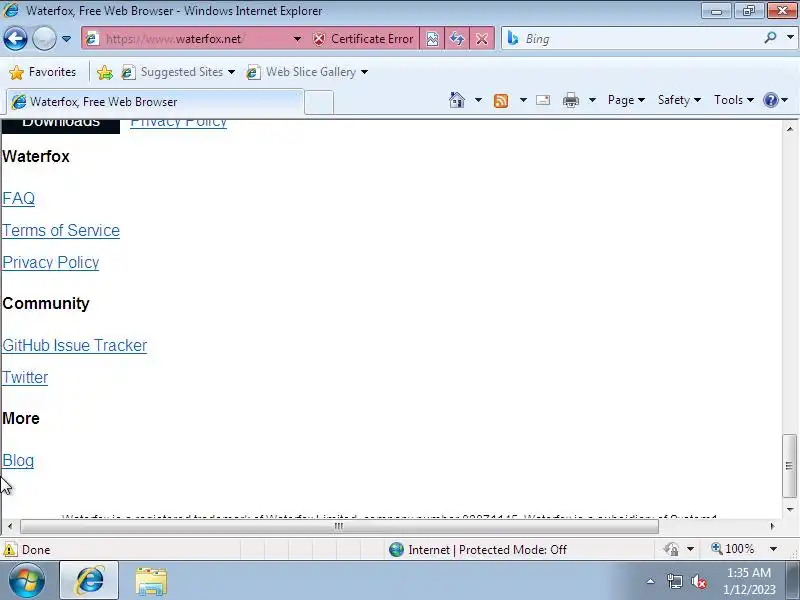Click the search magnifier icon
Screen dimensions: 800x600
(x=770, y=37)
